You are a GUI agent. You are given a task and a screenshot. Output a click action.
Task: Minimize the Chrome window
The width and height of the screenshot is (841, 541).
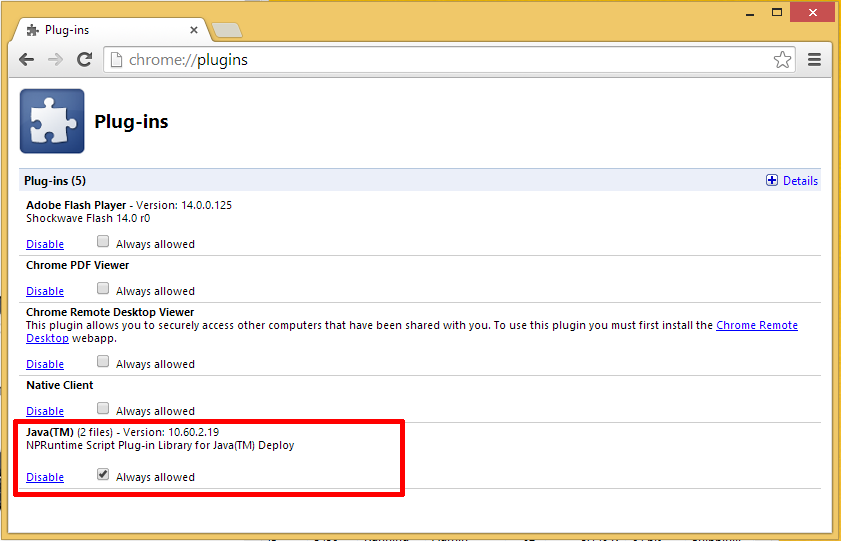pos(750,13)
